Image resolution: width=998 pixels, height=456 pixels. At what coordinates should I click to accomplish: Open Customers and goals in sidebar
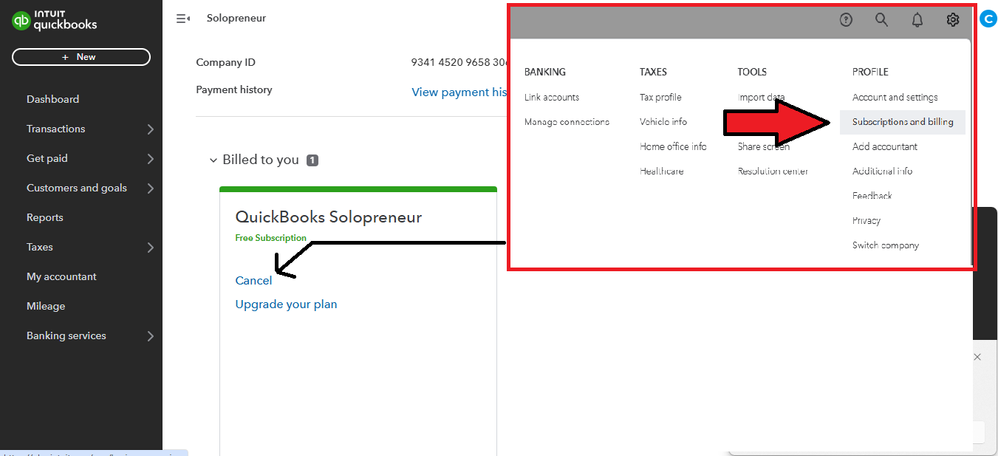pos(76,188)
